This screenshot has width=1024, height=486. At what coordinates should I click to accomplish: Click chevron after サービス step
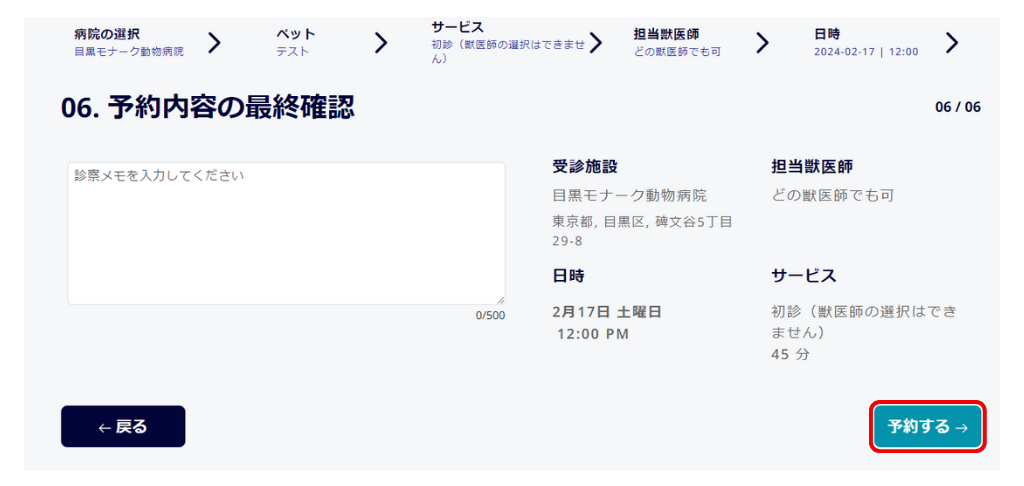pyautogui.click(x=596, y=43)
